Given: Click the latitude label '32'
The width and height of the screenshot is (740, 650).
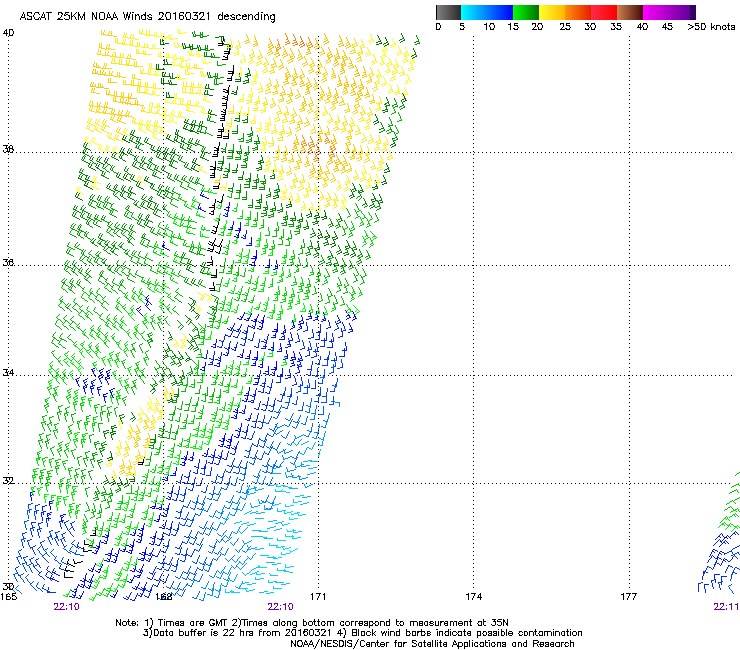Looking at the screenshot, I should coord(8,481).
